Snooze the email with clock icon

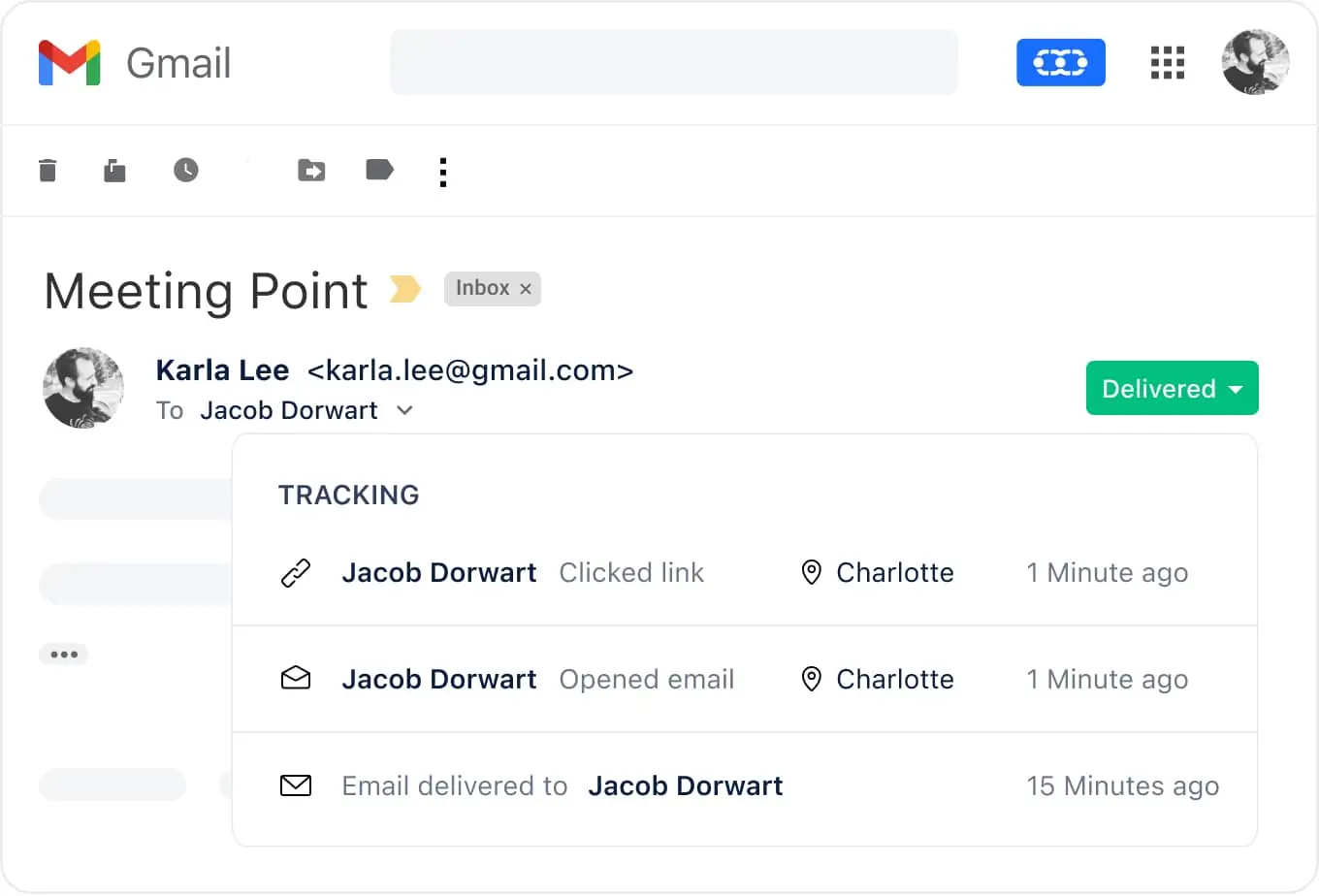186,171
